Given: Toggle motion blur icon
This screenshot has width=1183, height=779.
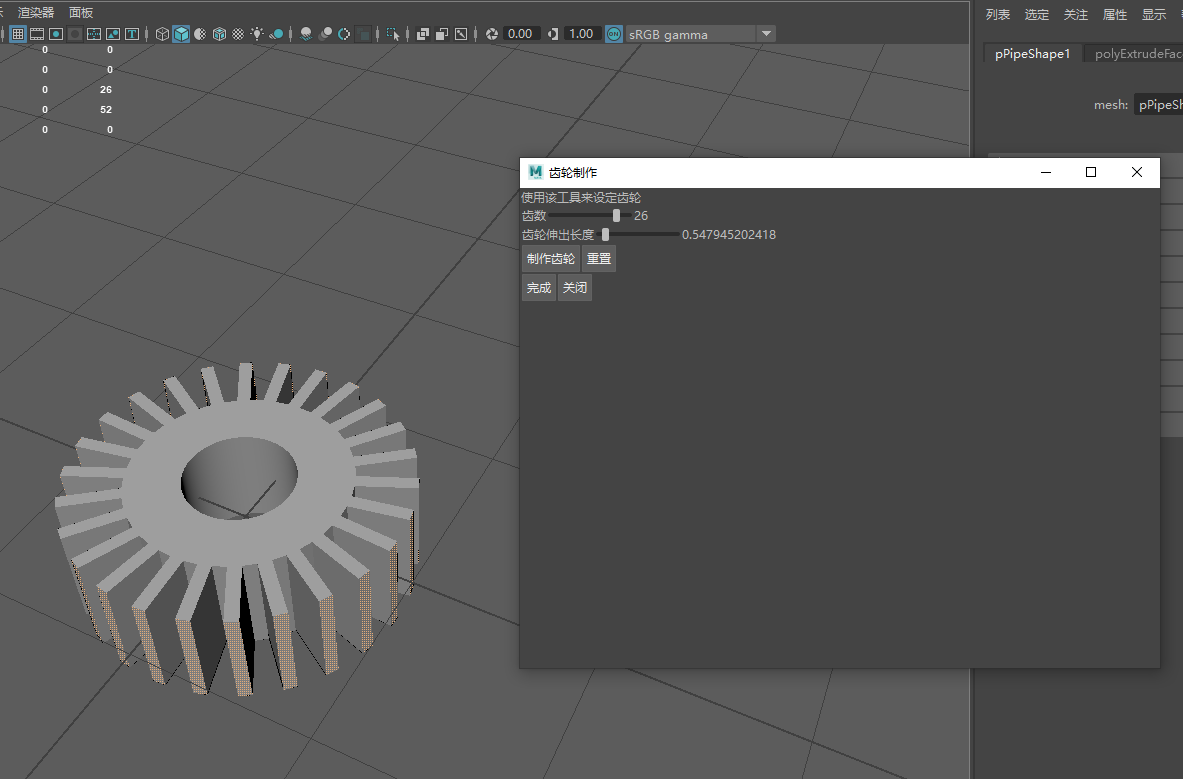Looking at the screenshot, I should tap(325, 34).
